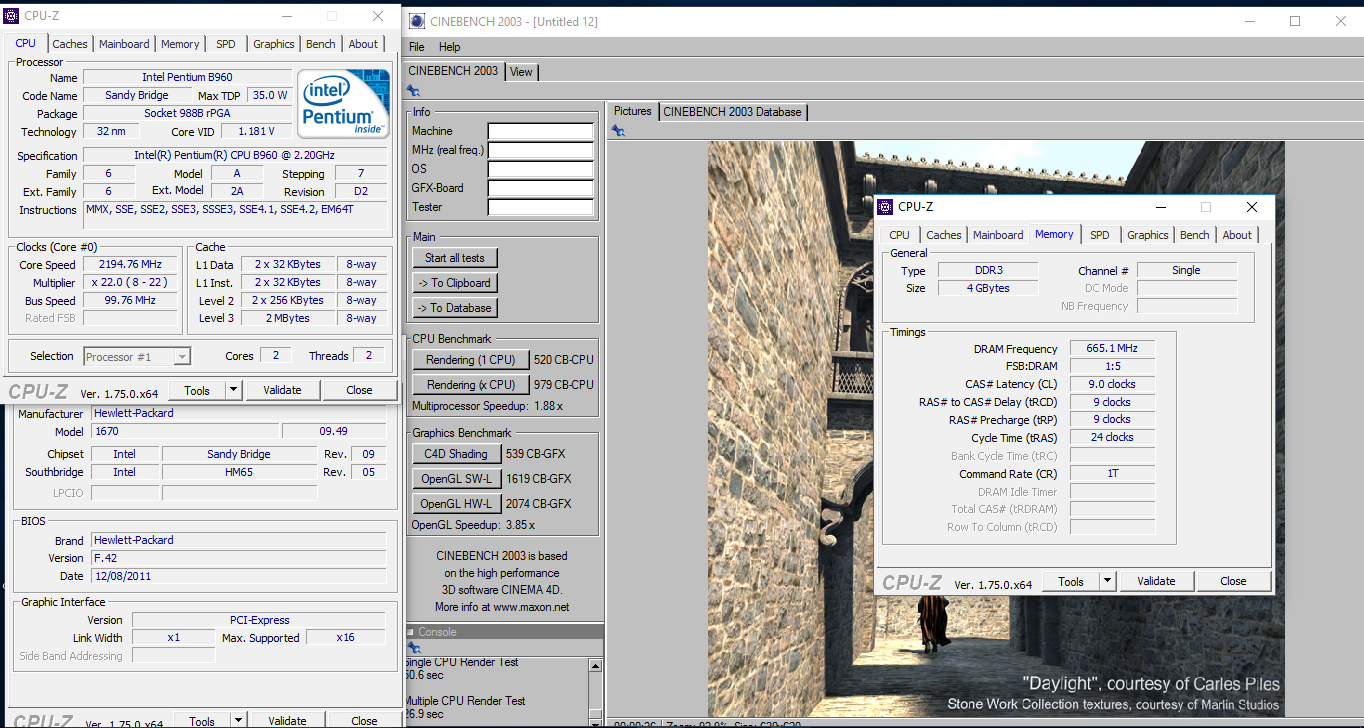
Task: Click the CPU-Z Memory window title icon
Action: pyautogui.click(x=884, y=207)
